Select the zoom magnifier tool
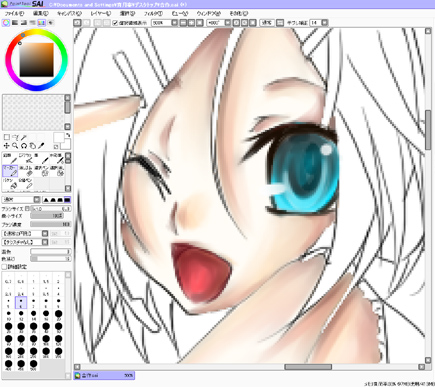435x388 pixels. (15, 146)
